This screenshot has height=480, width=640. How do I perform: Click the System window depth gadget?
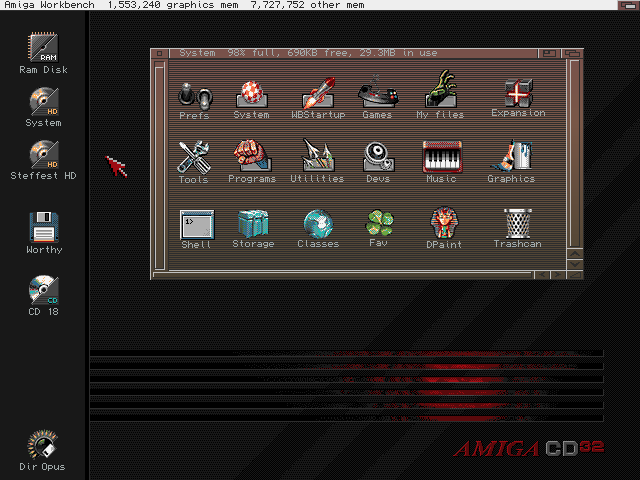coord(572,53)
